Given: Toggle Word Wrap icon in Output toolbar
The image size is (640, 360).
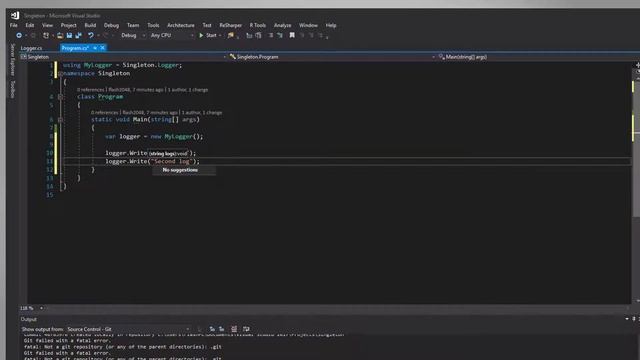Looking at the screenshot, I should 246,329.
